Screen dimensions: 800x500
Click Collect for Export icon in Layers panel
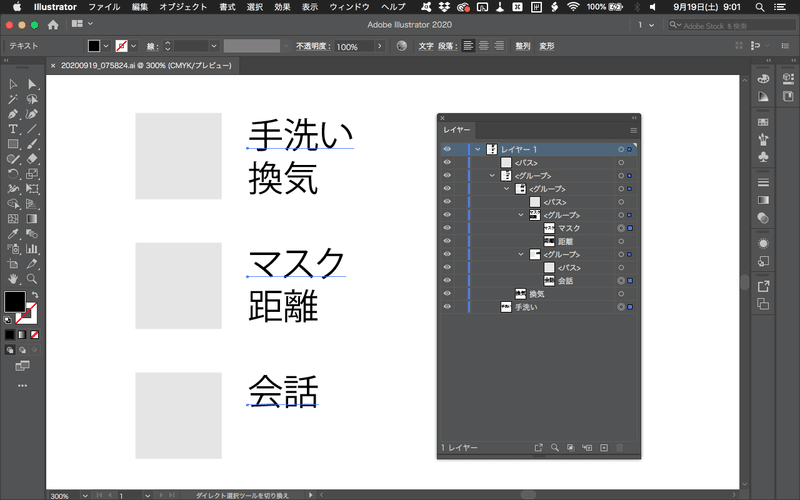point(538,447)
